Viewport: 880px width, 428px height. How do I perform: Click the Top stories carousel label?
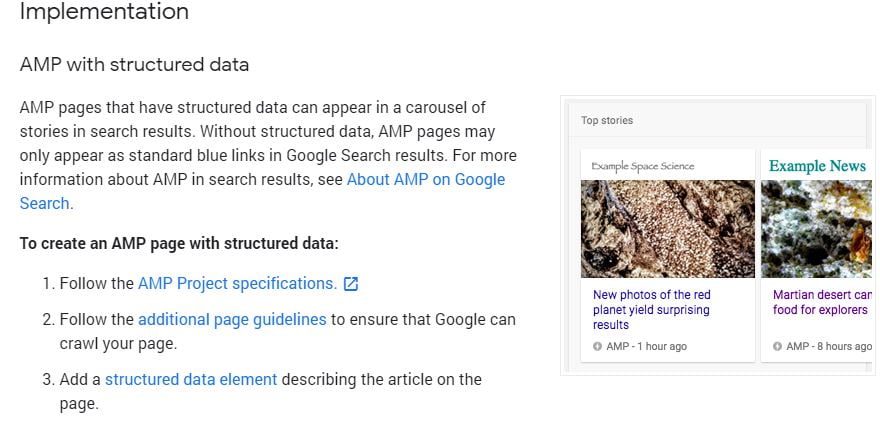(x=607, y=121)
